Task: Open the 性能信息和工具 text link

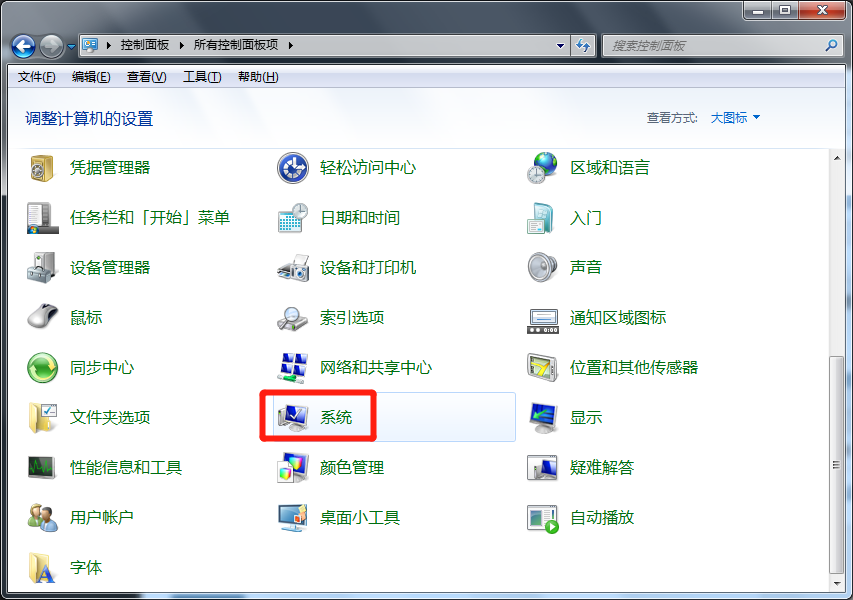Action: tap(126, 468)
